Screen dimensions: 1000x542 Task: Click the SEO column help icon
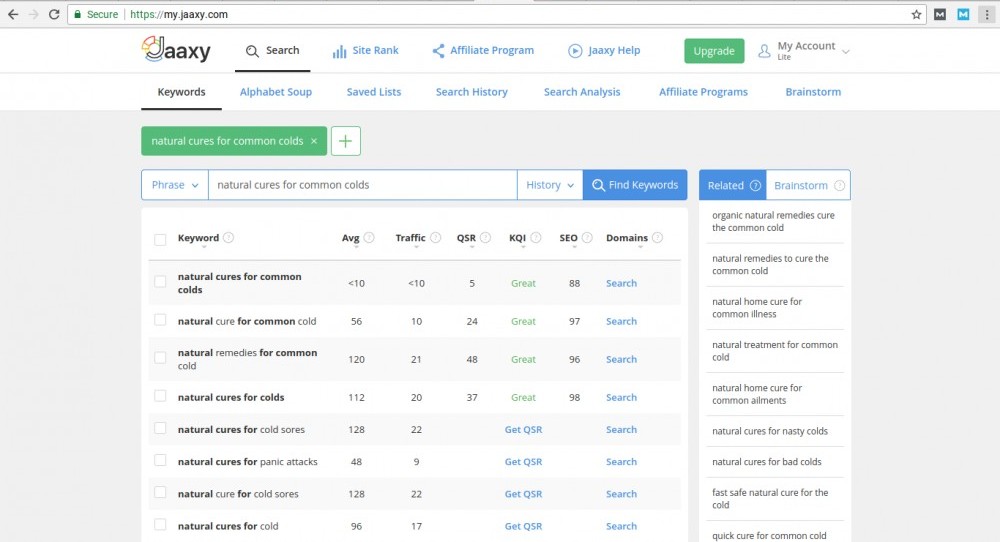point(587,237)
